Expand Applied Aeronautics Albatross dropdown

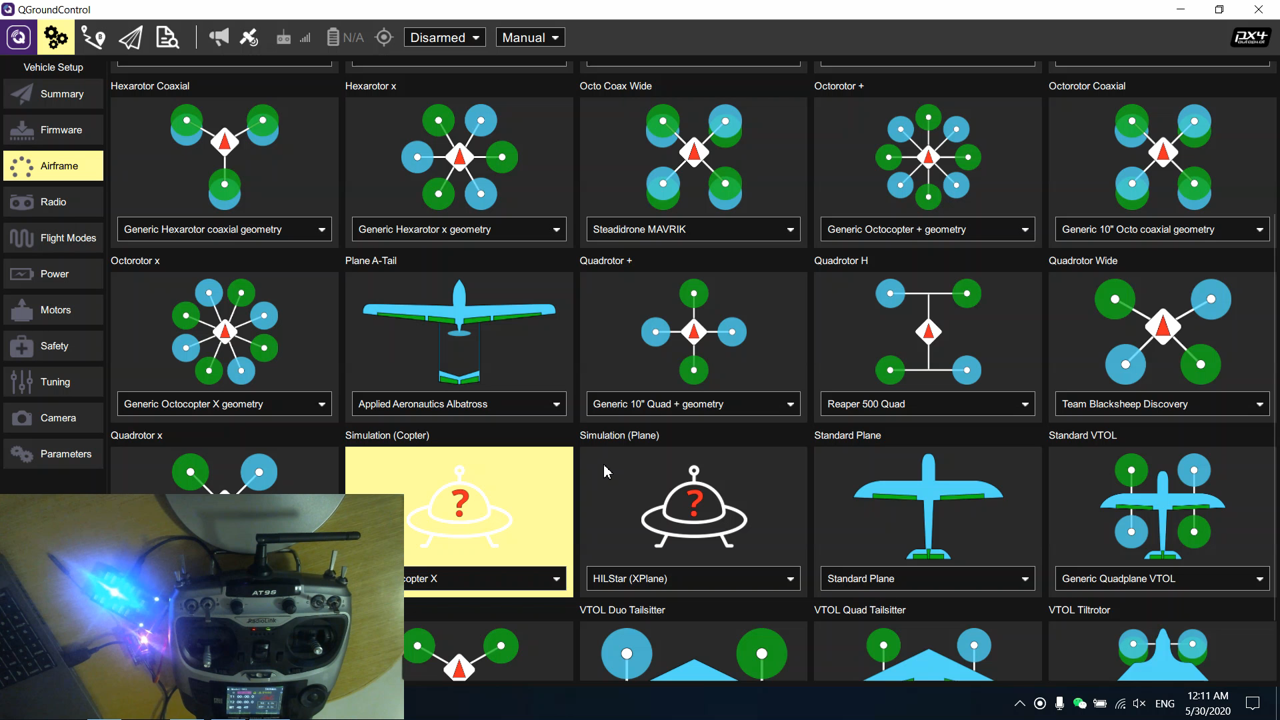459,404
